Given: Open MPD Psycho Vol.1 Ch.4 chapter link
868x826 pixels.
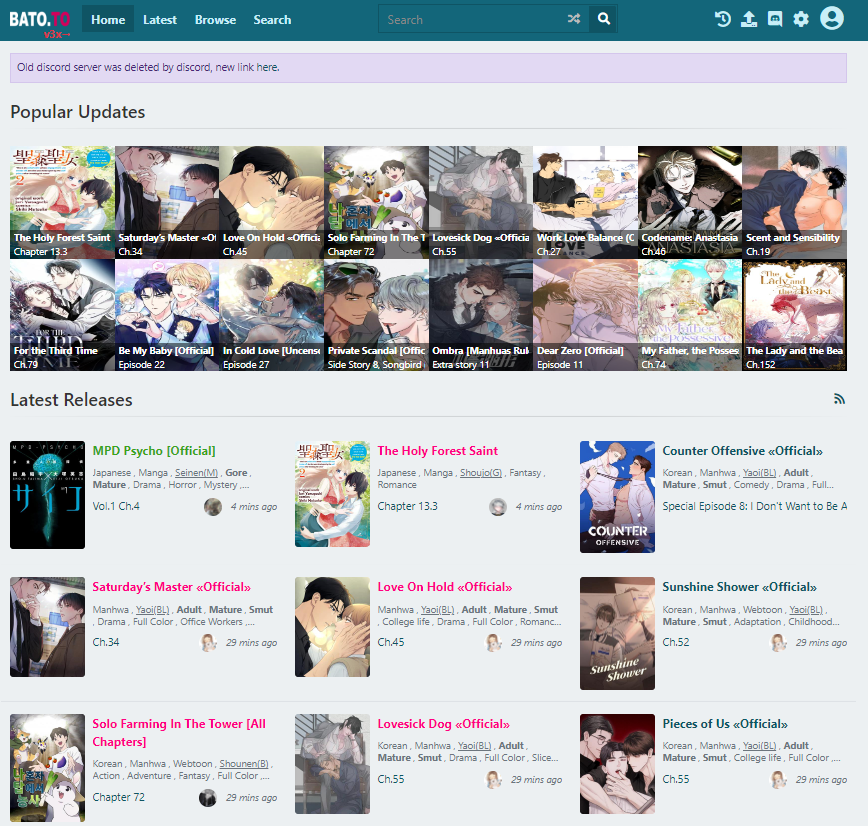Looking at the screenshot, I should [x=116, y=506].
